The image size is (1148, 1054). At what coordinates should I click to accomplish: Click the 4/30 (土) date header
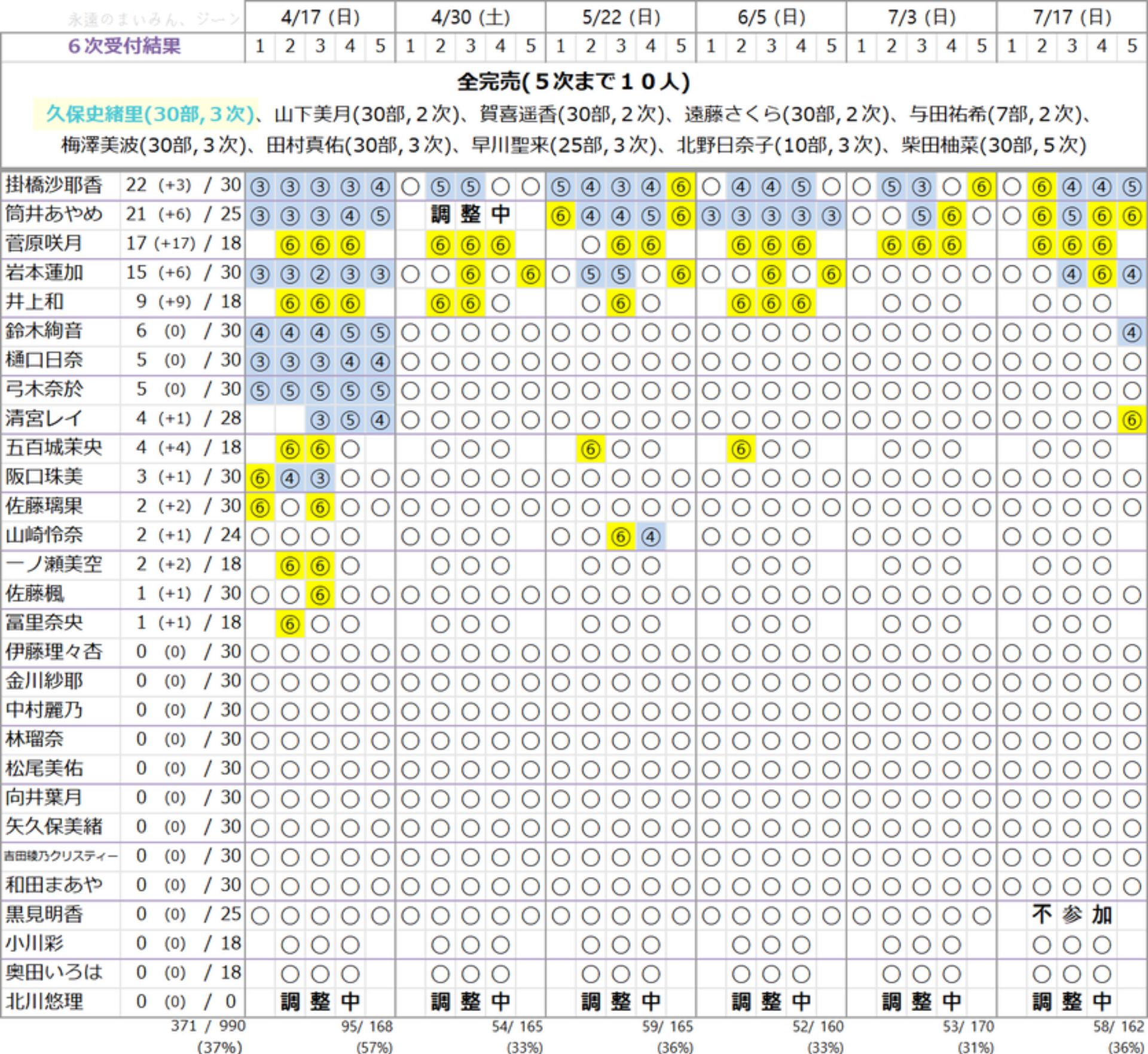click(471, 17)
